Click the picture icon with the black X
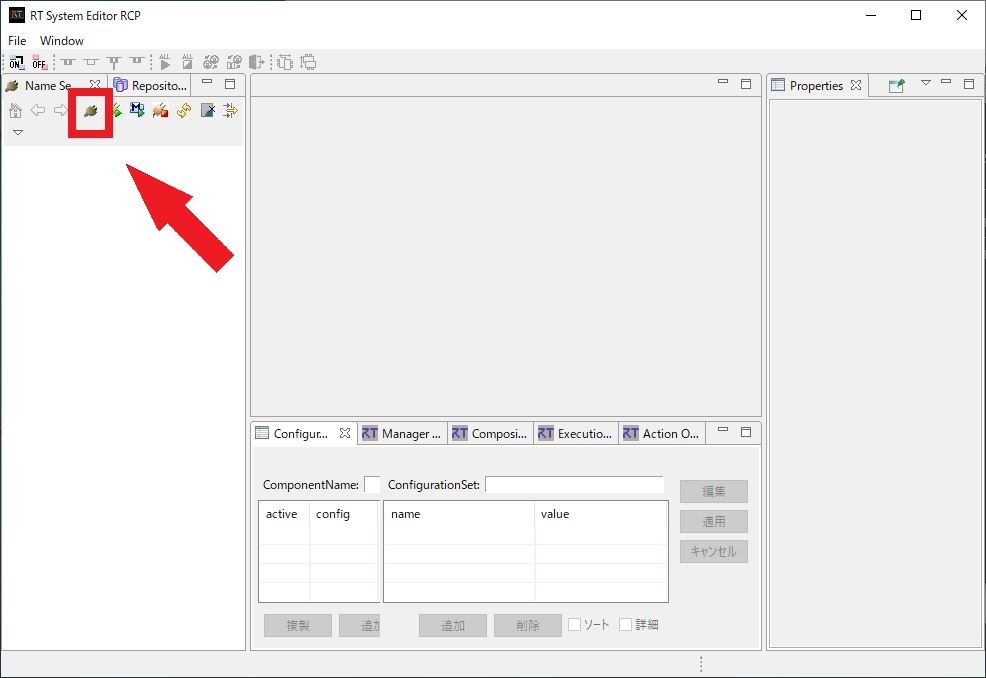This screenshot has width=986, height=678. pos(208,111)
